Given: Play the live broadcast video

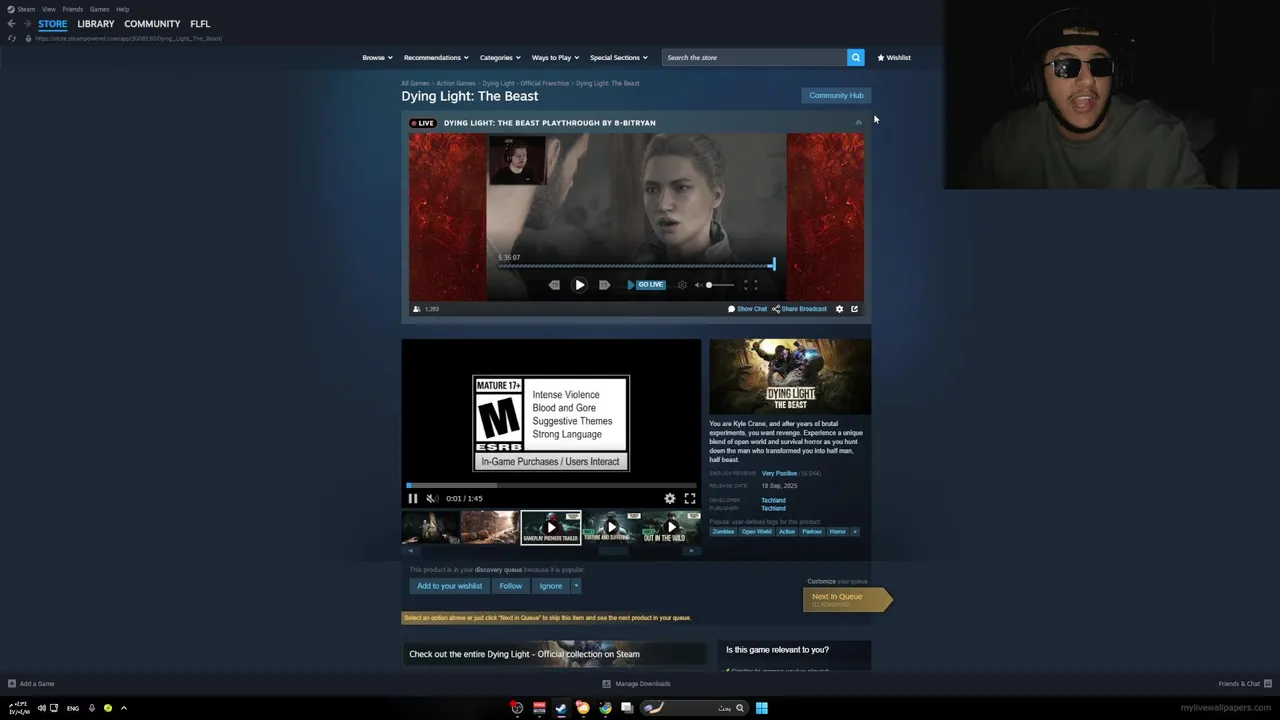Looking at the screenshot, I should click(x=579, y=285).
